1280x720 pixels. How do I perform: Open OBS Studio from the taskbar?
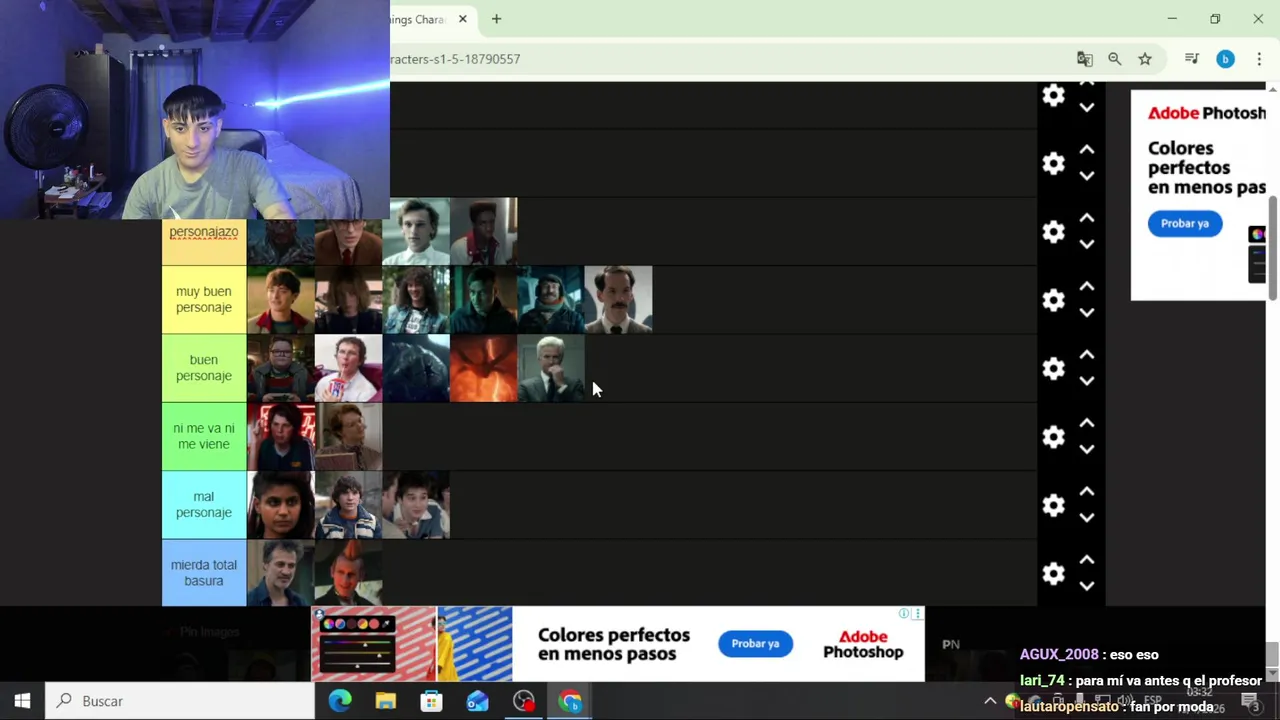[x=523, y=701]
